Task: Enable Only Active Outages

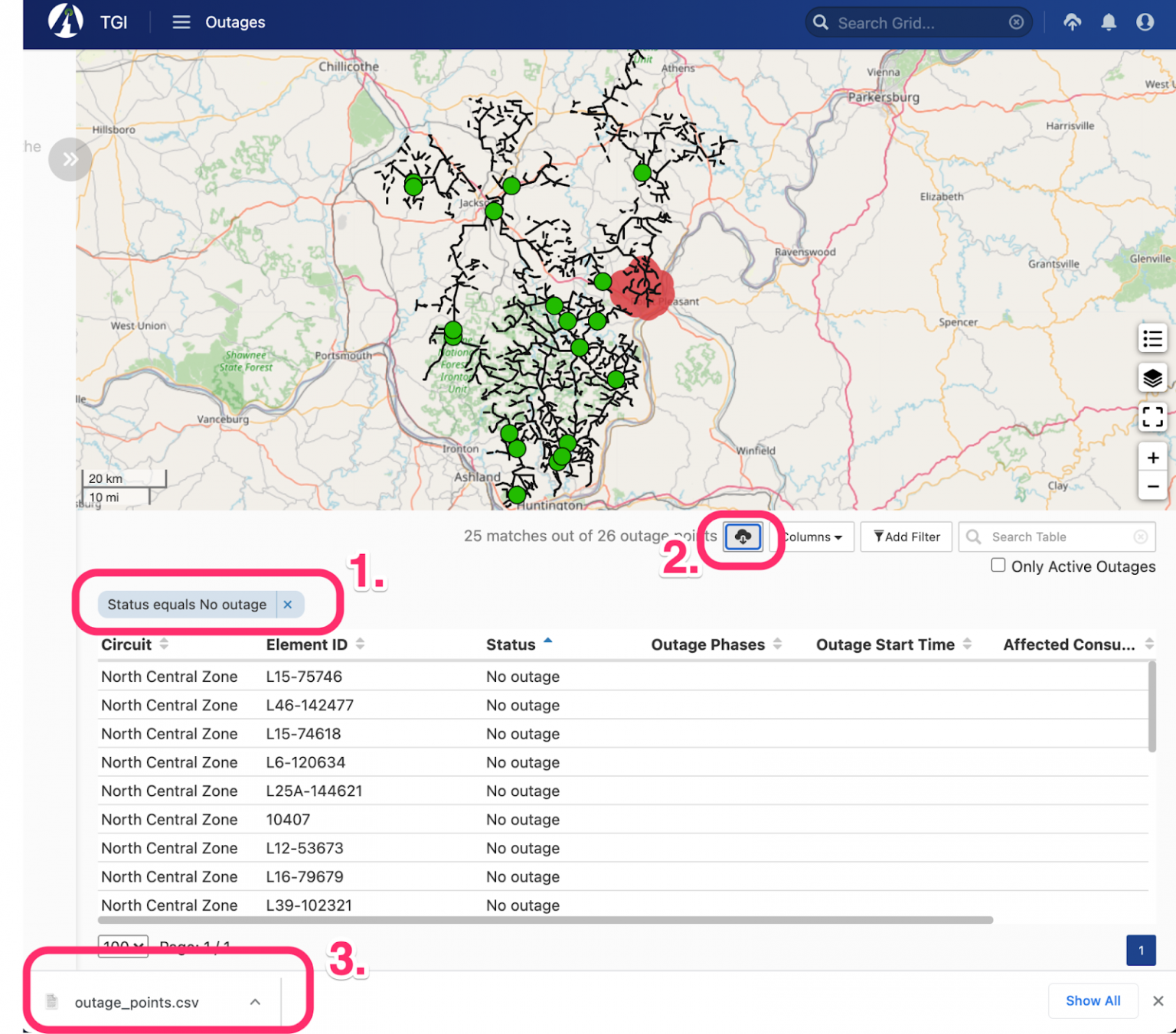Action: click(x=998, y=565)
